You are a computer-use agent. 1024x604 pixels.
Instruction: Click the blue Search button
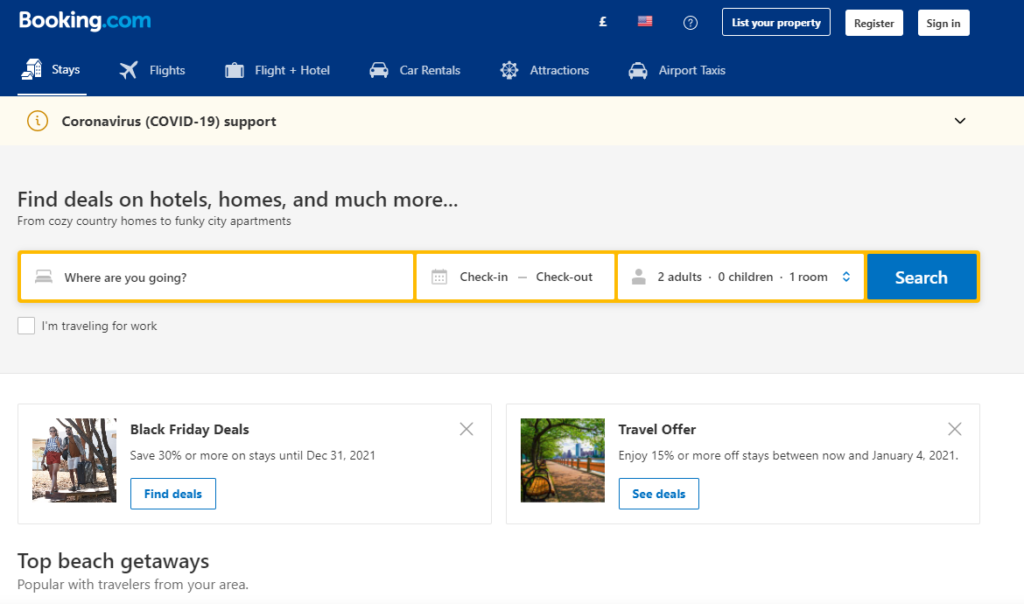coord(921,277)
